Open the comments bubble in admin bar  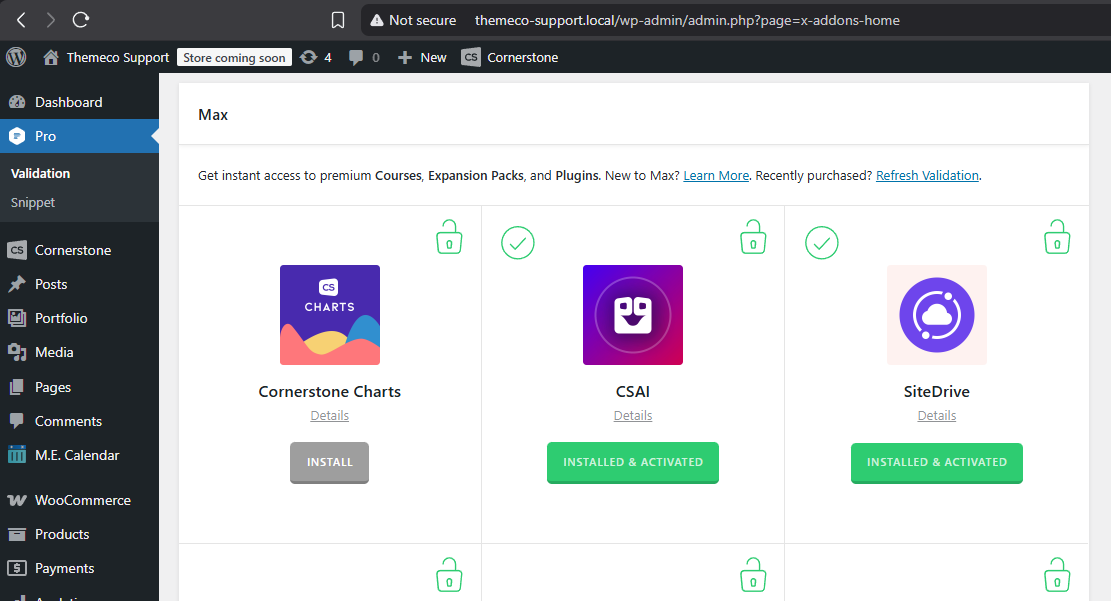tap(363, 57)
